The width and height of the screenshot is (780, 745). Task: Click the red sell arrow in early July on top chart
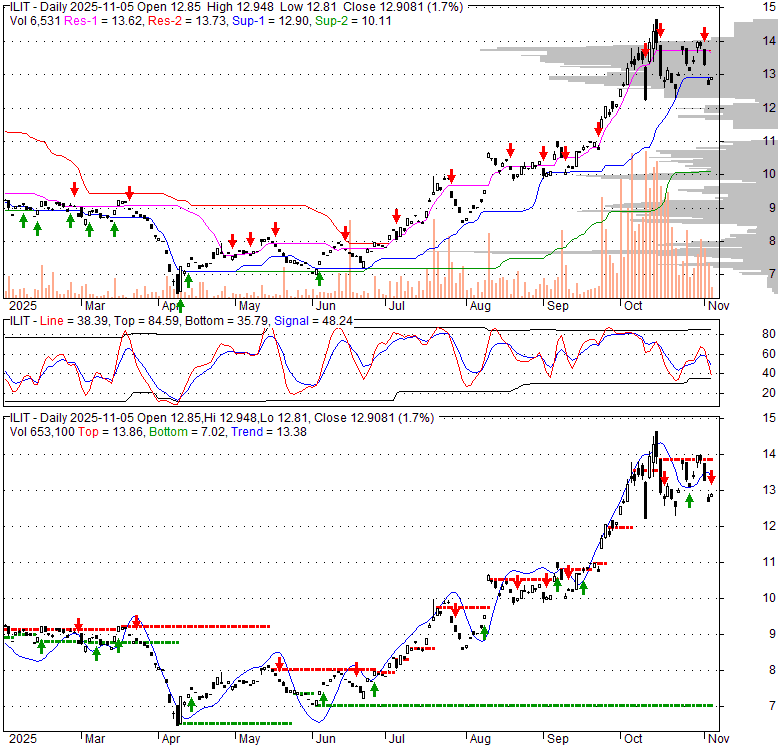[x=396, y=216]
